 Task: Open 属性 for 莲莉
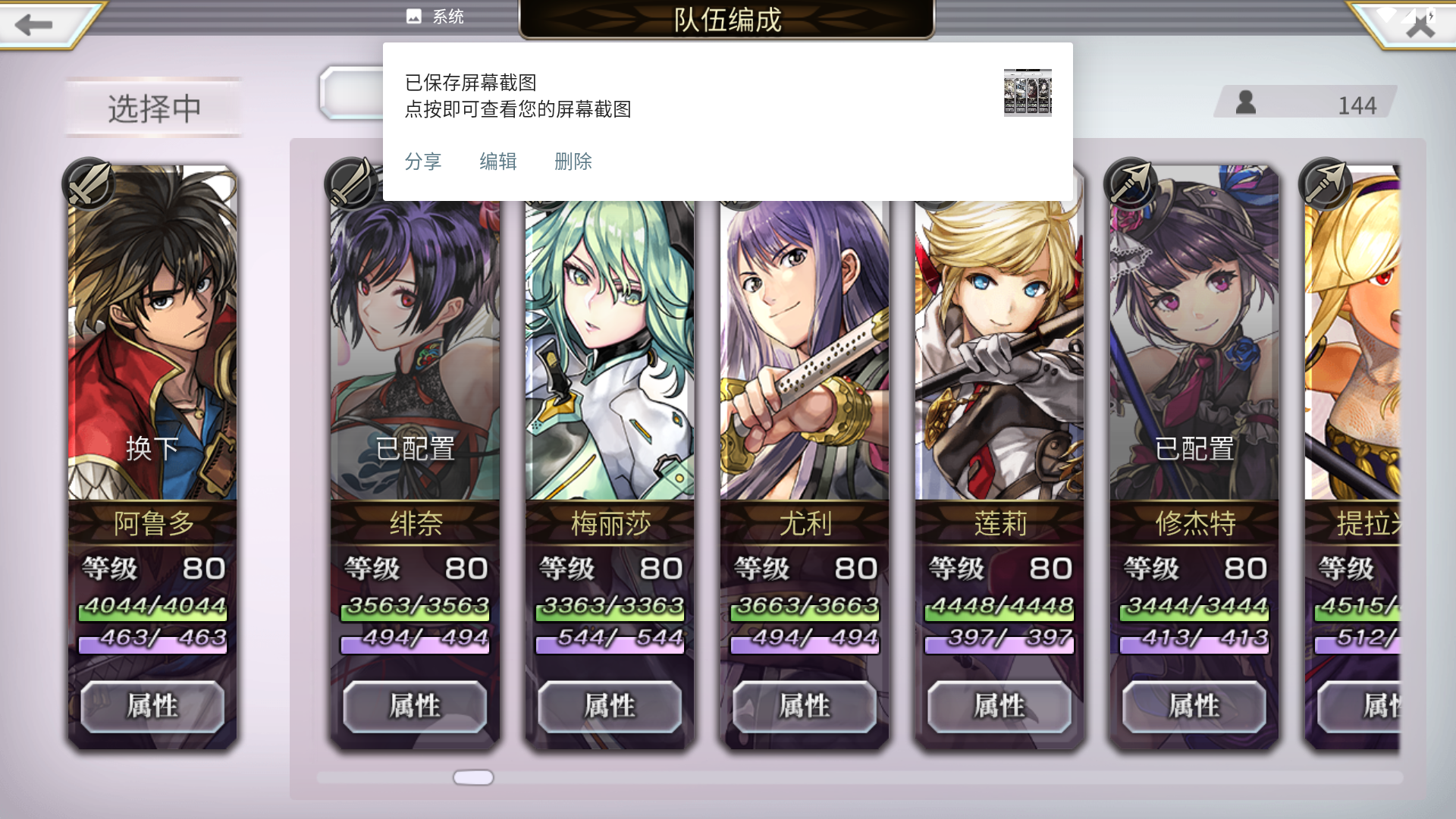click(999, 706)
